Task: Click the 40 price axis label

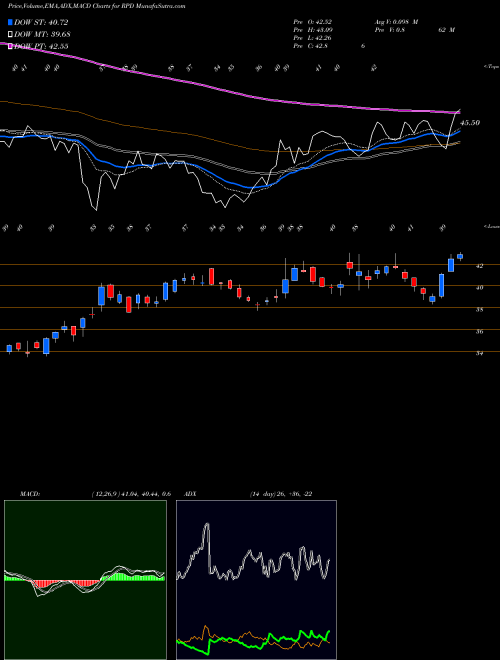Action: [x=479, y=288]
